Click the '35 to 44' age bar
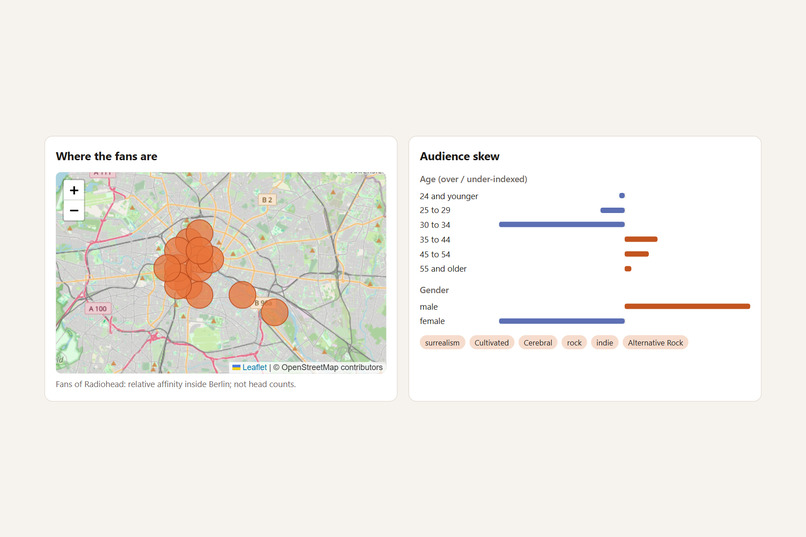 (x=641, y=239)
